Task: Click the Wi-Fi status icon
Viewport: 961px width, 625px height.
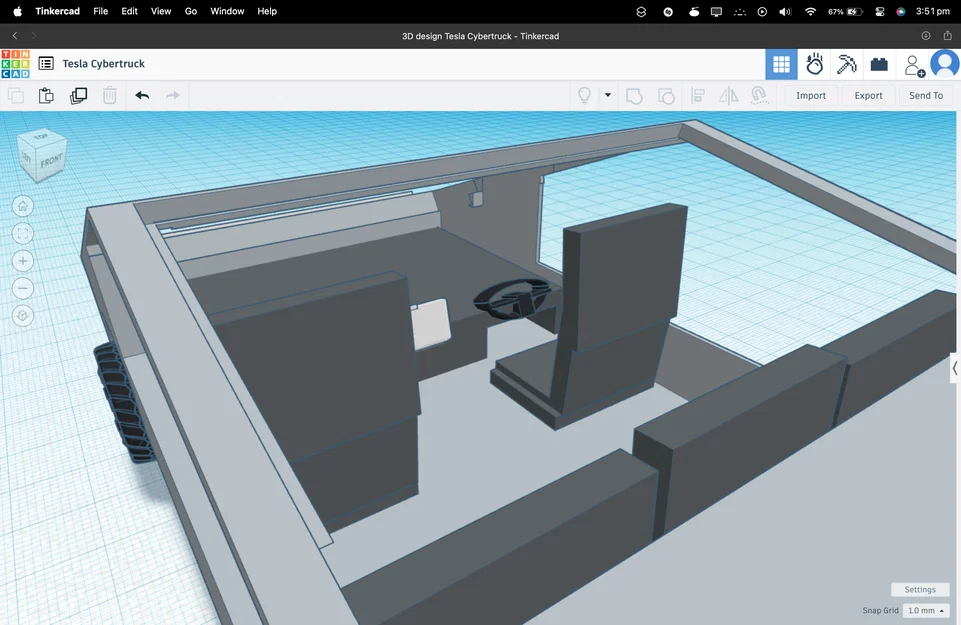Action: pyautogui.click(x=810, y=12)
